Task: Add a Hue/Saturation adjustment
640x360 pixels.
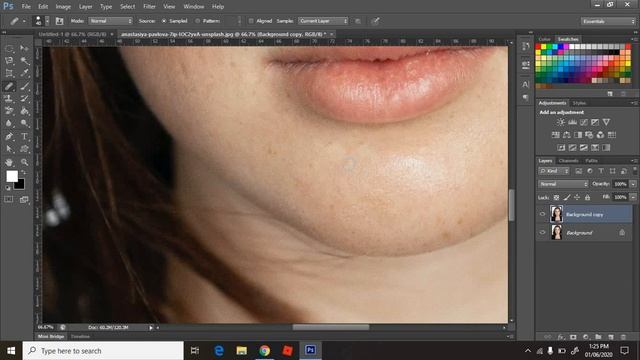Action: click(x=556, y=135)
